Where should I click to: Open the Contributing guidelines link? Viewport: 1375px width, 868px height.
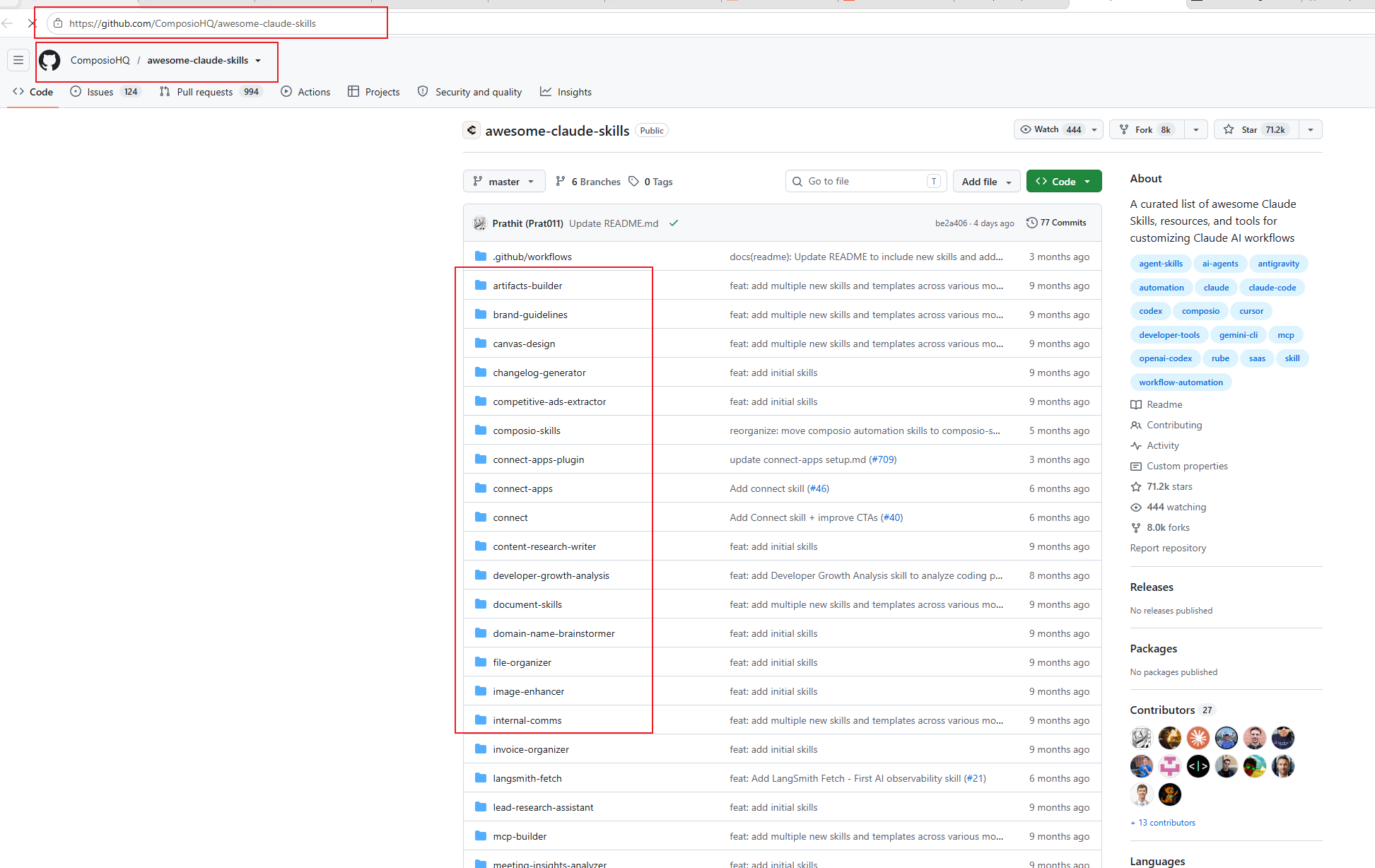pos(1166,425)
